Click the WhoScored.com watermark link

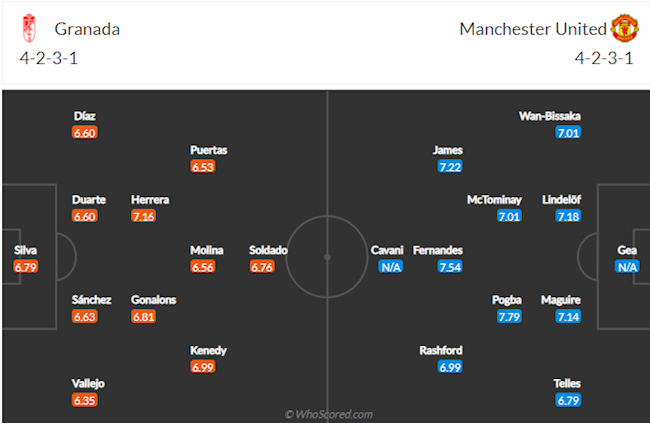(x=328, y=413)
